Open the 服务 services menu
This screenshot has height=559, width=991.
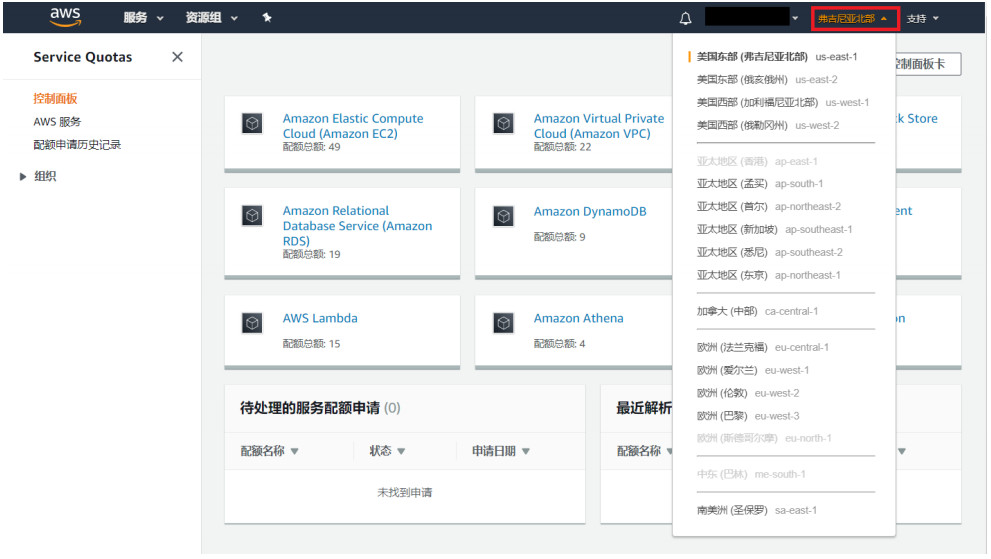tap(143, 18)
